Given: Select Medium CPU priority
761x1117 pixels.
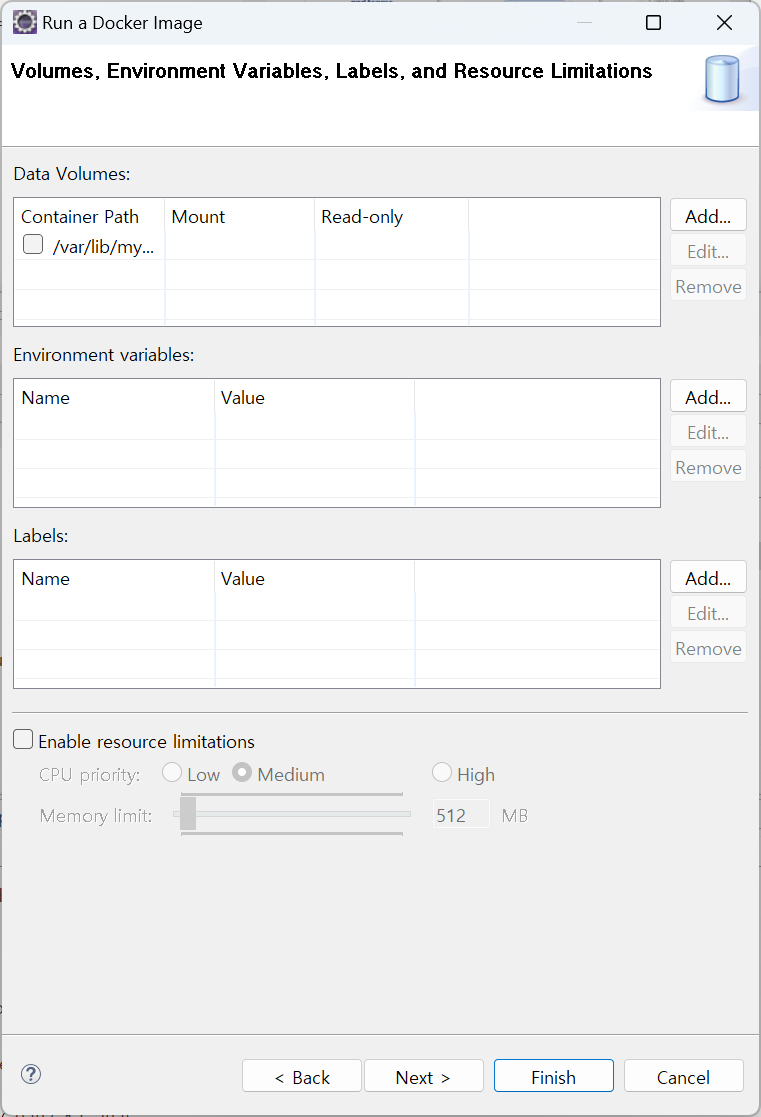Looking at the screenshot, I should (x=242, y=773).
